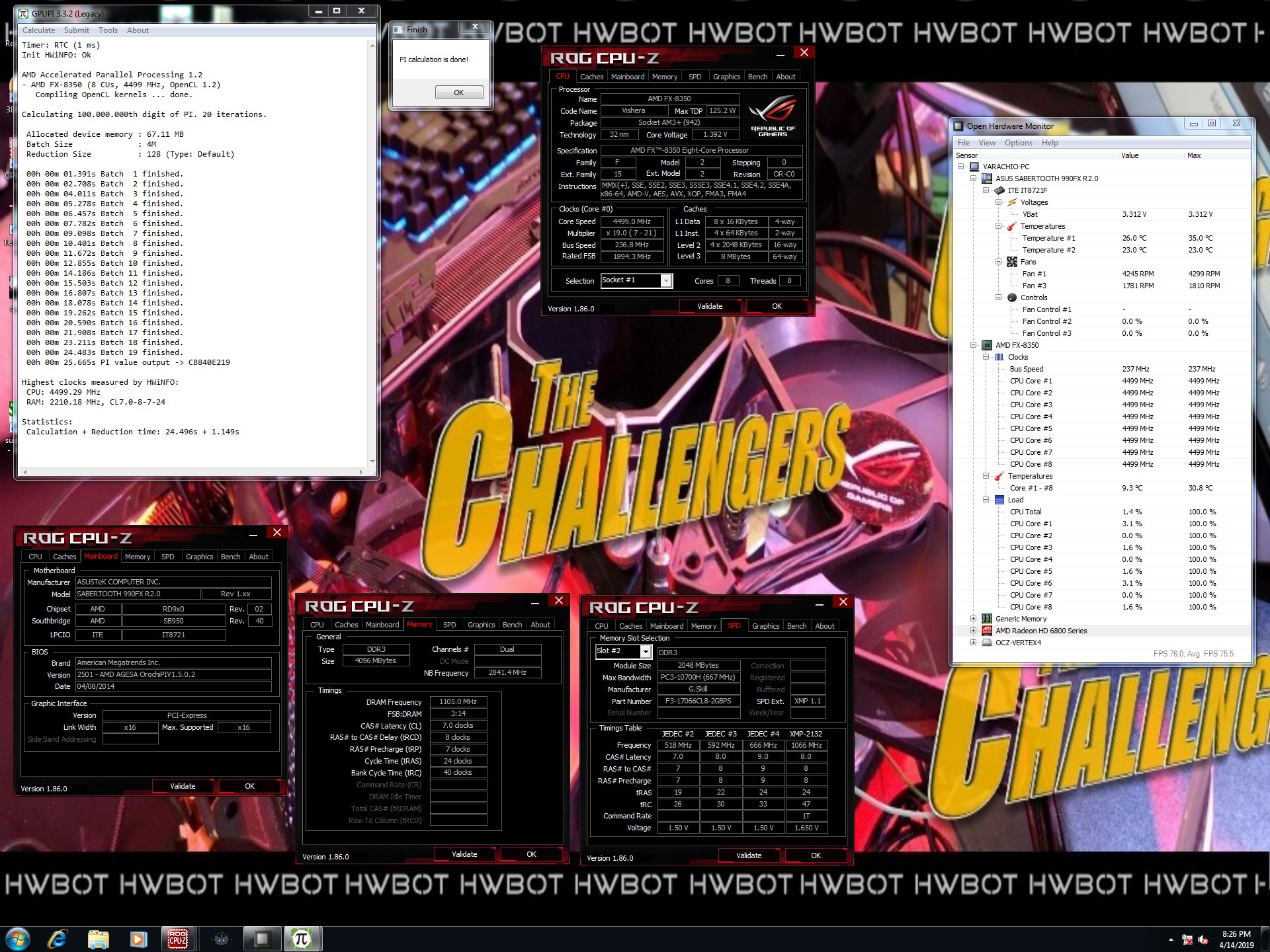The image size is (1270, 952).
Task: Click the Clocks icon under AMD FX-8350
Action: 999,357
